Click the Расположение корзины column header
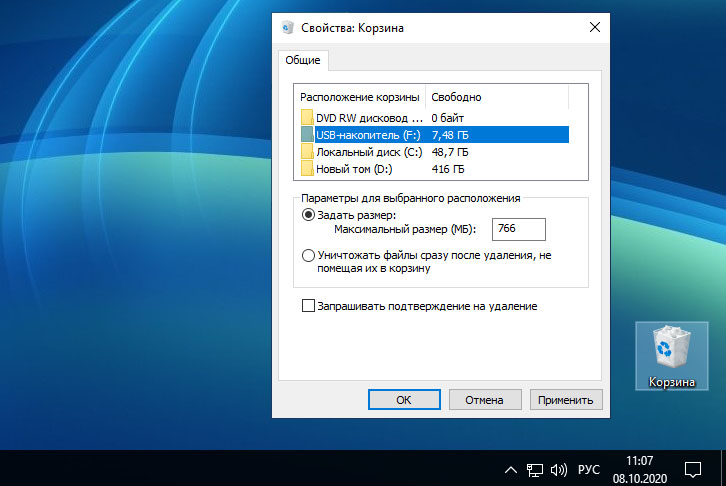This screenshot has height=486, width=726. (360, 97)
